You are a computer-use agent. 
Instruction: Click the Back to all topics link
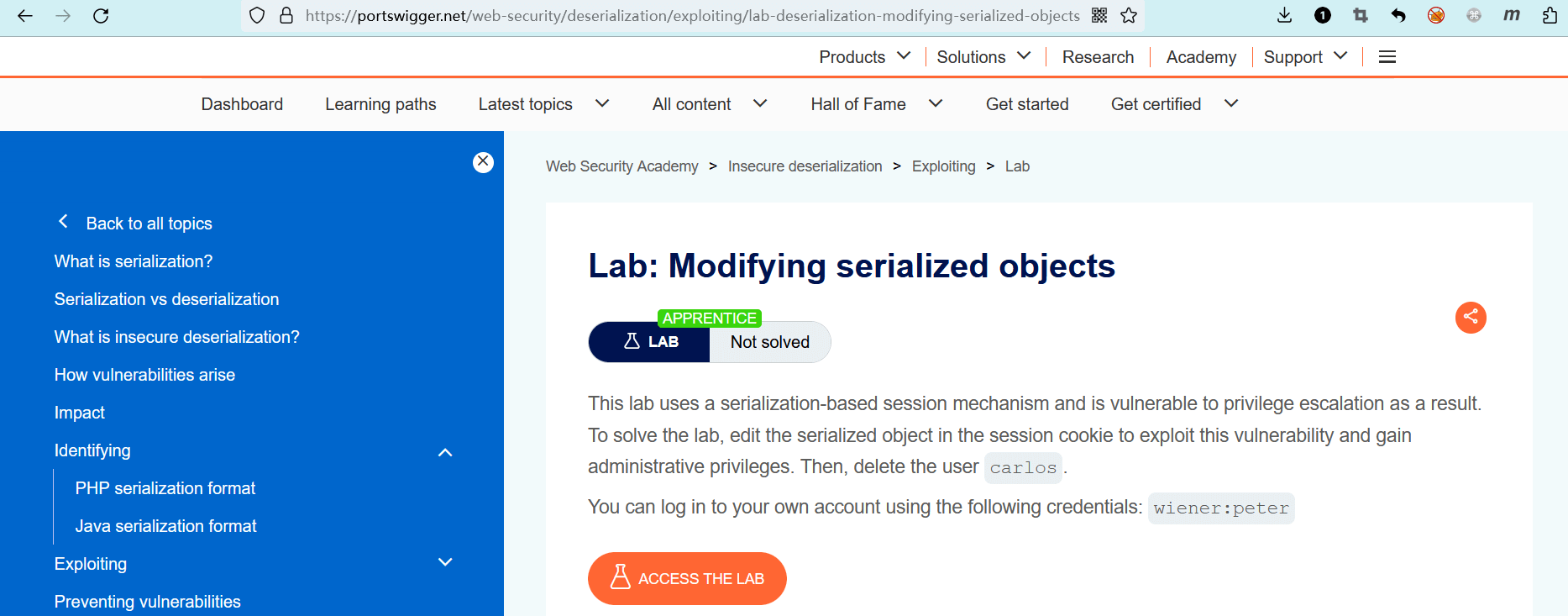[x=149, y=224]
